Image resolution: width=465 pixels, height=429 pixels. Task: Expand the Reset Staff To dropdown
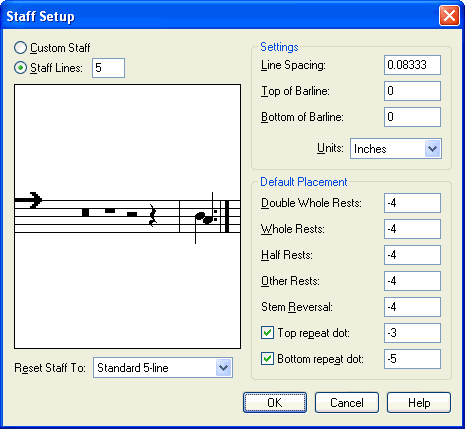point(223,368)
